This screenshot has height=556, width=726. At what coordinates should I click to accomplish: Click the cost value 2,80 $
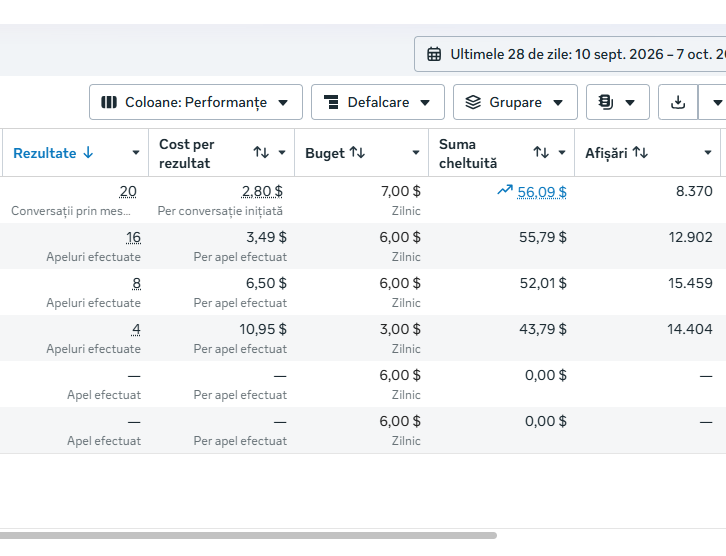(262, 191)
